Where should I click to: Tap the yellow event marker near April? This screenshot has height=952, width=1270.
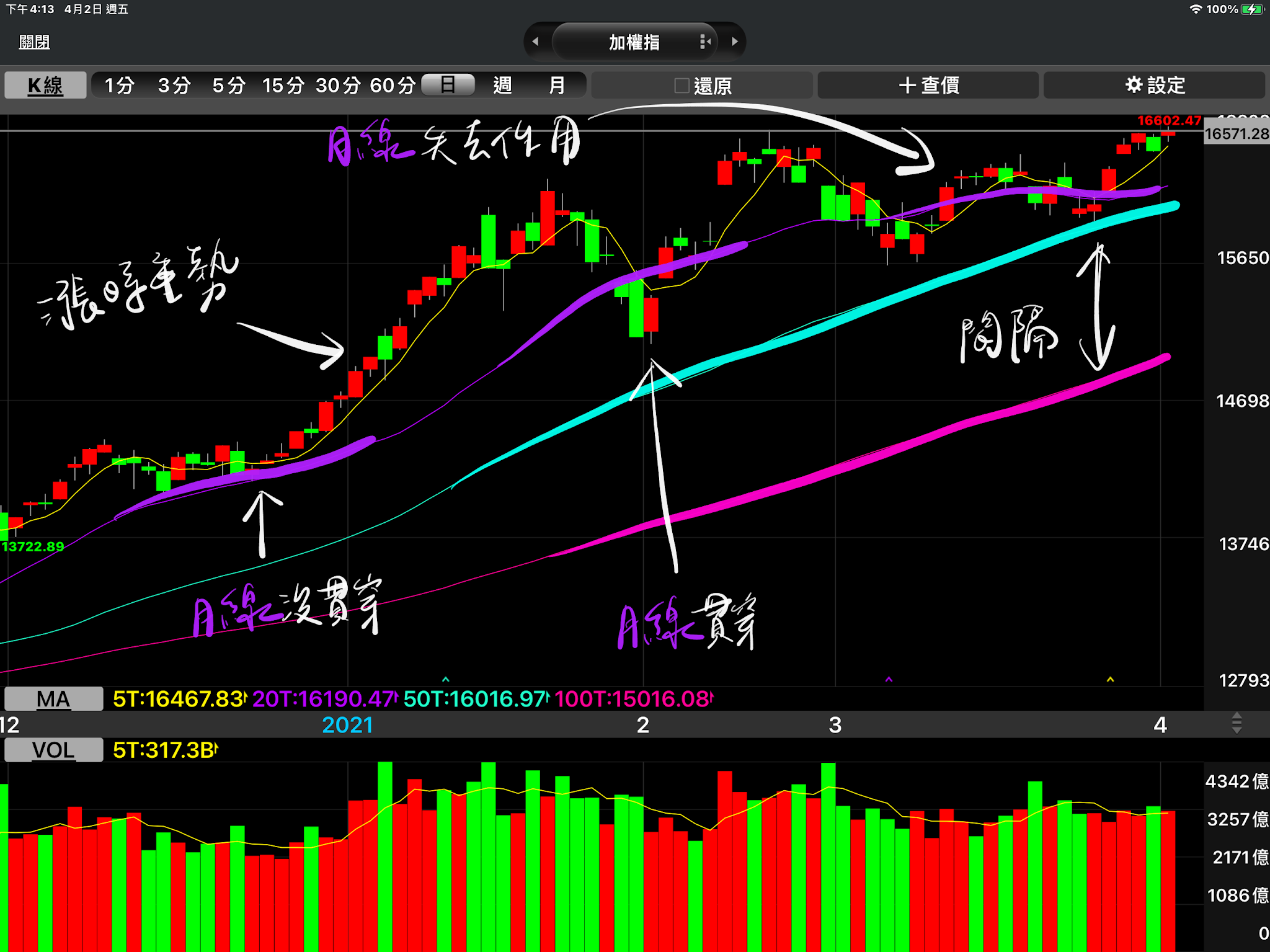pos(1110,680)
